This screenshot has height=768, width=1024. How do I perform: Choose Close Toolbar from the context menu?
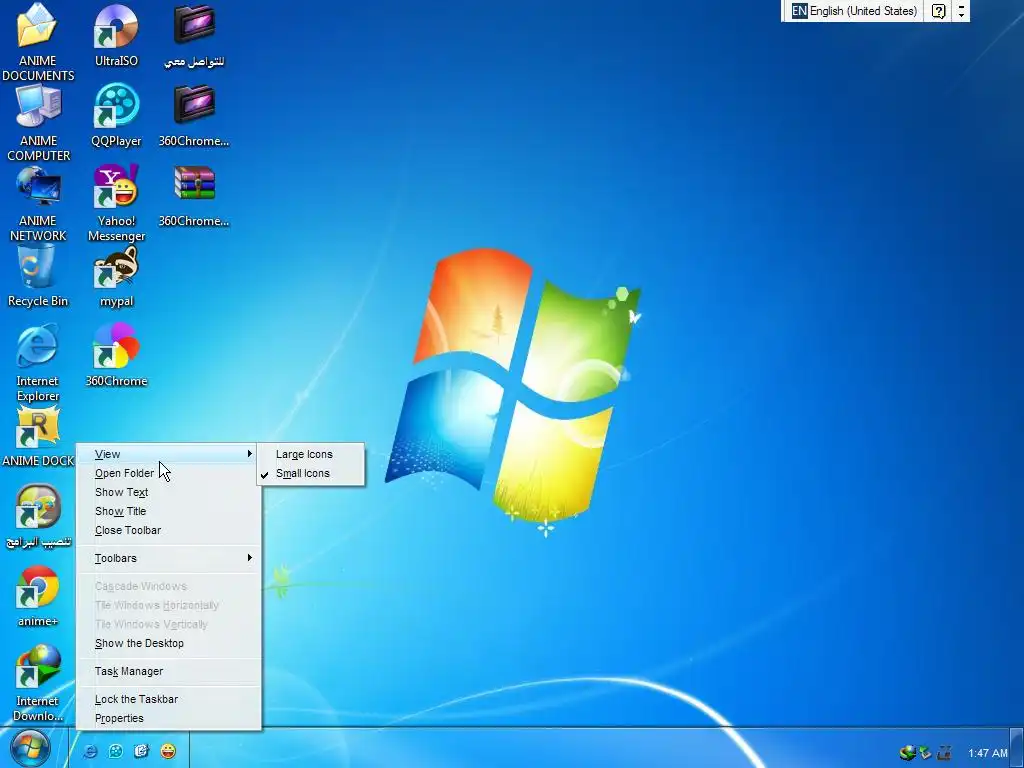169,530
